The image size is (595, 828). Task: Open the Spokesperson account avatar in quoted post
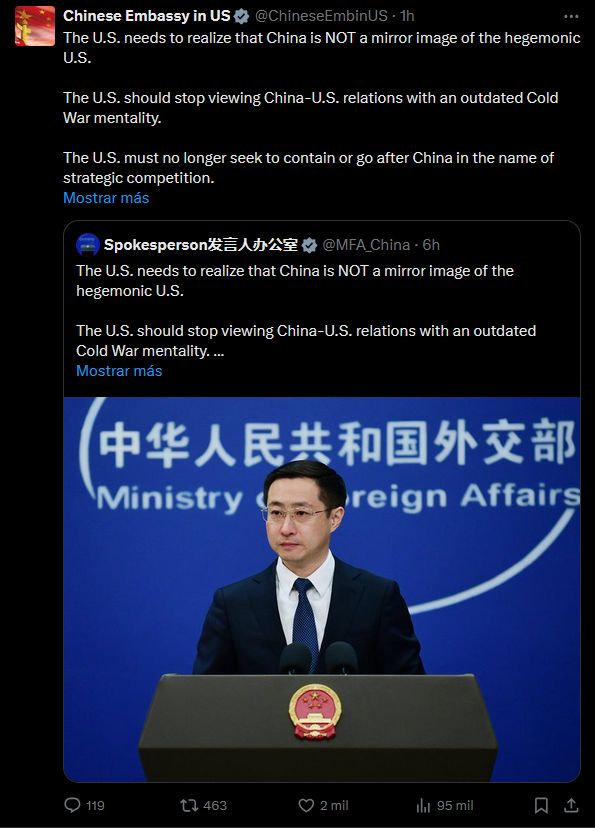click(88, 244)
